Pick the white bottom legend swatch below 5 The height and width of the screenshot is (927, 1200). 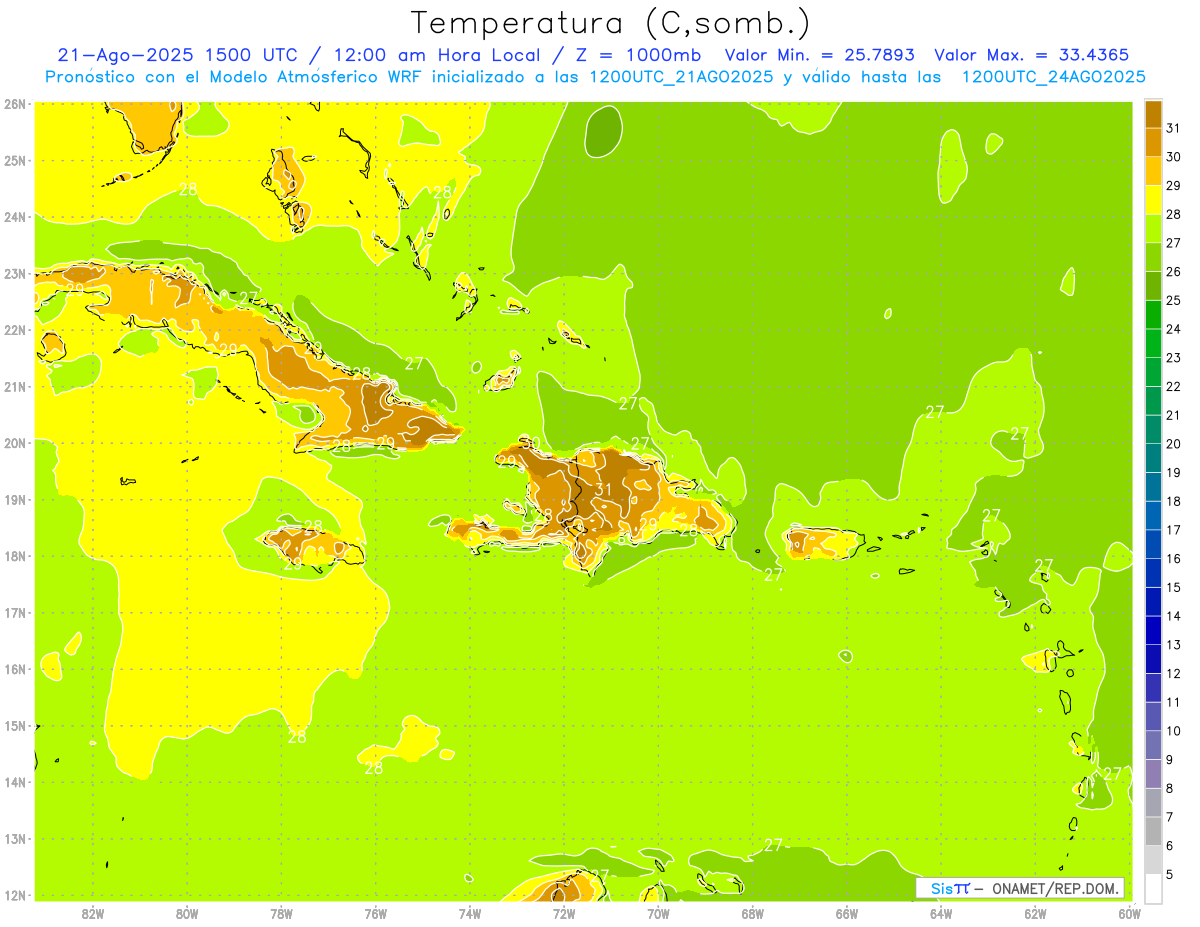coord(1153,888)
